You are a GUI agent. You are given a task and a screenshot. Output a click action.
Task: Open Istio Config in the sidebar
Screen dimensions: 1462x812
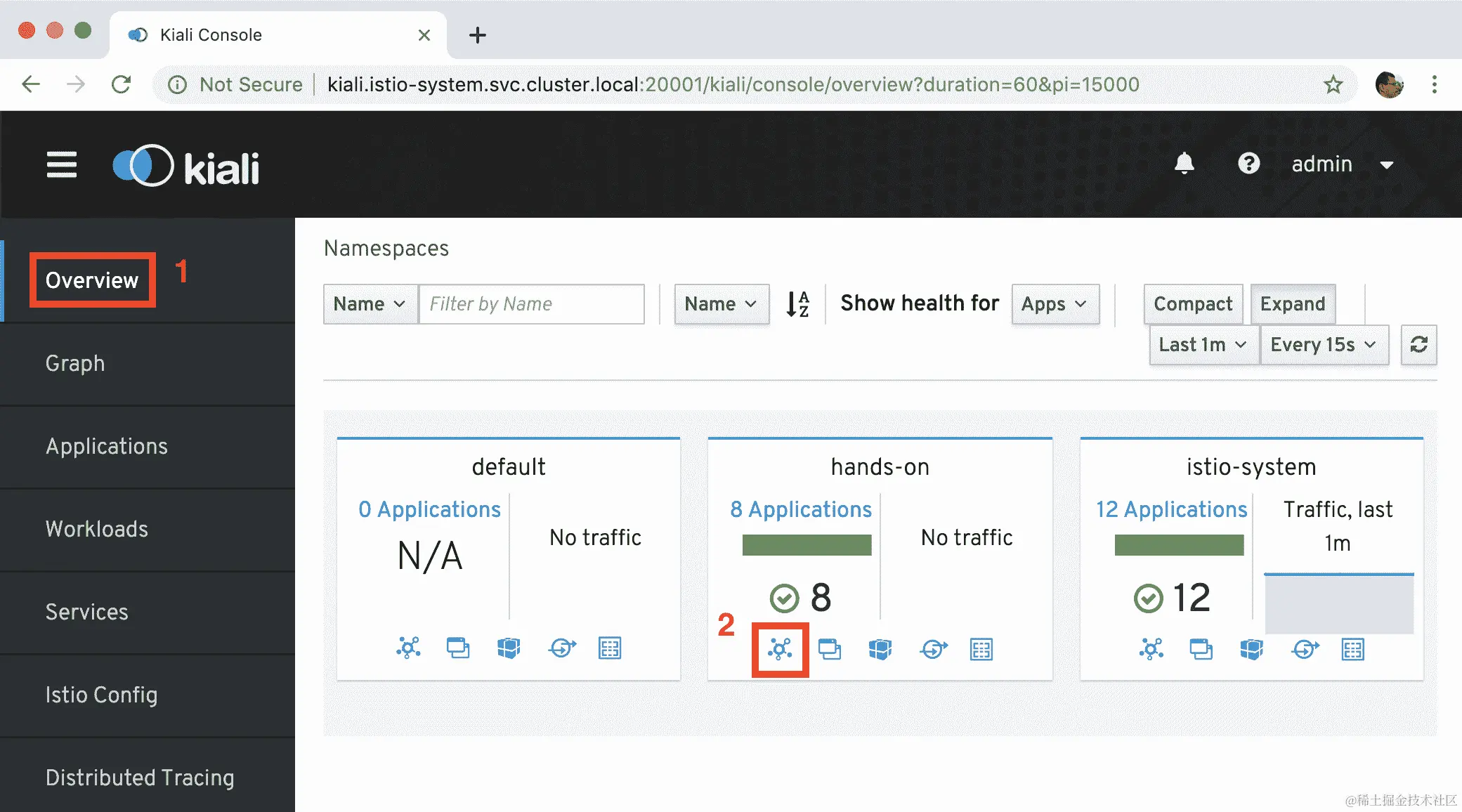pos(101,695)
